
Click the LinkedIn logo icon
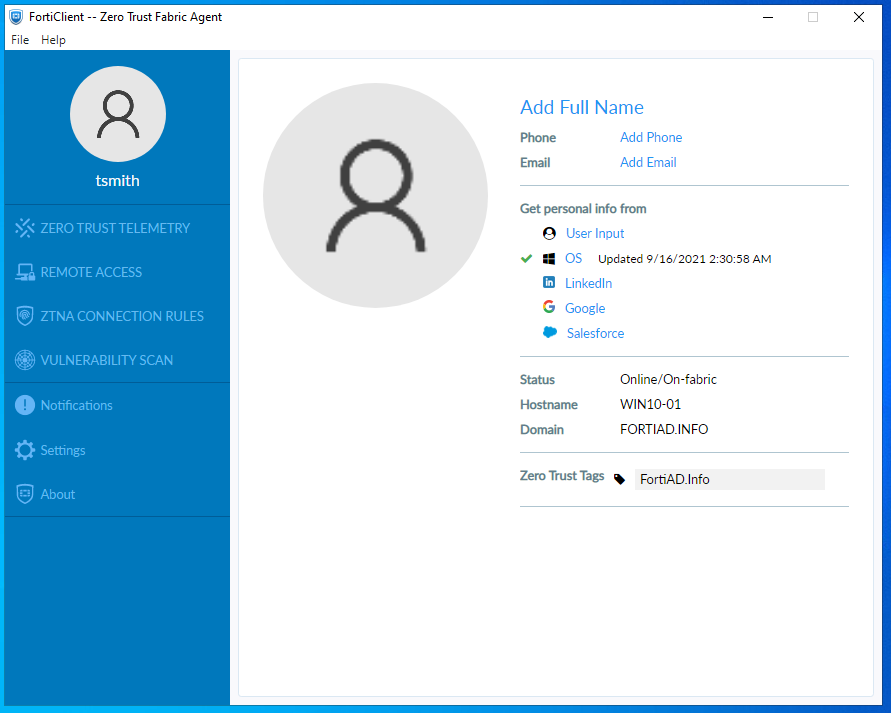pyautogui.click(x=549, y=283)
